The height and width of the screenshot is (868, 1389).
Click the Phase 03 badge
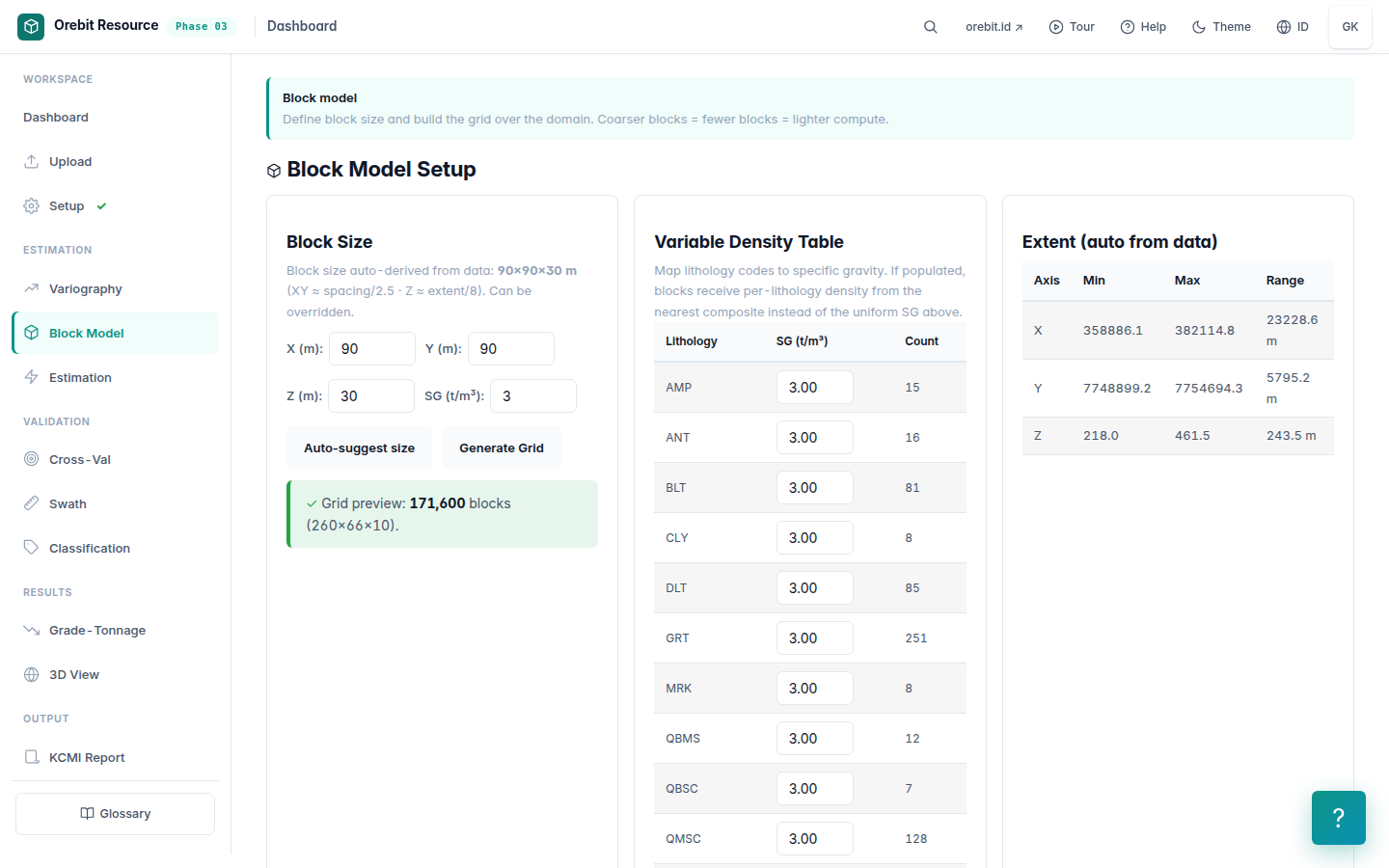coord(202,26)
